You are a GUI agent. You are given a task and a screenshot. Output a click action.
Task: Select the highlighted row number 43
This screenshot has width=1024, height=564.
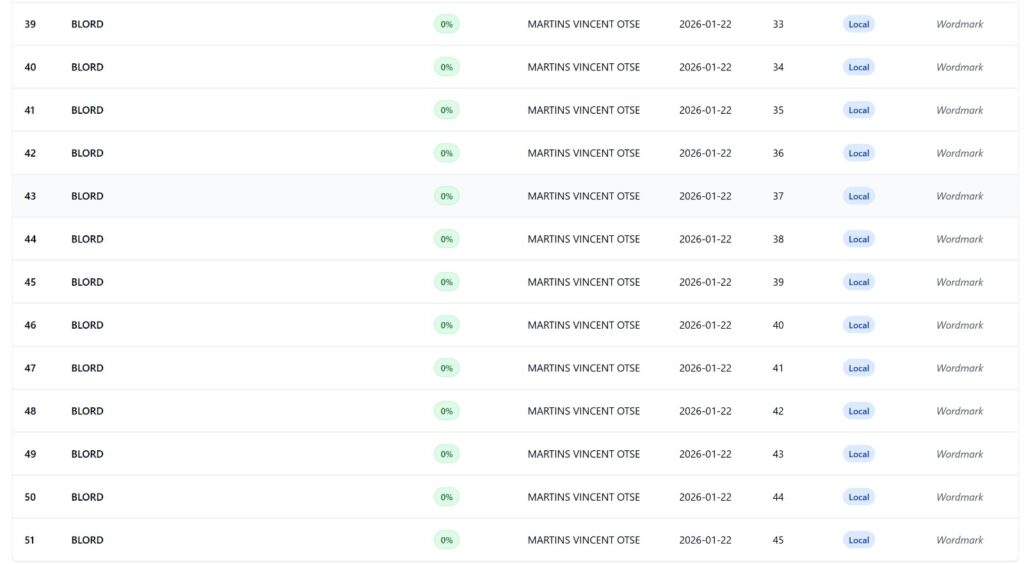[x=30, y=196]
